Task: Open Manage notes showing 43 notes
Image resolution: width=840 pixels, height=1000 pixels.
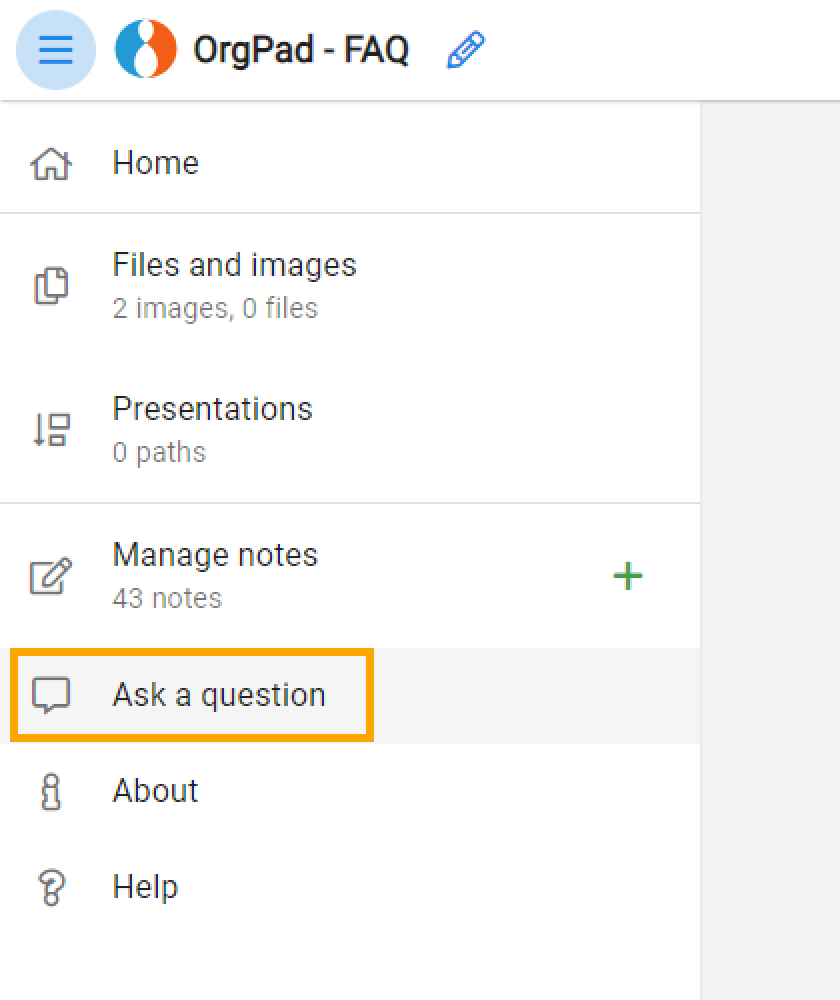Action: coord(215,554)
